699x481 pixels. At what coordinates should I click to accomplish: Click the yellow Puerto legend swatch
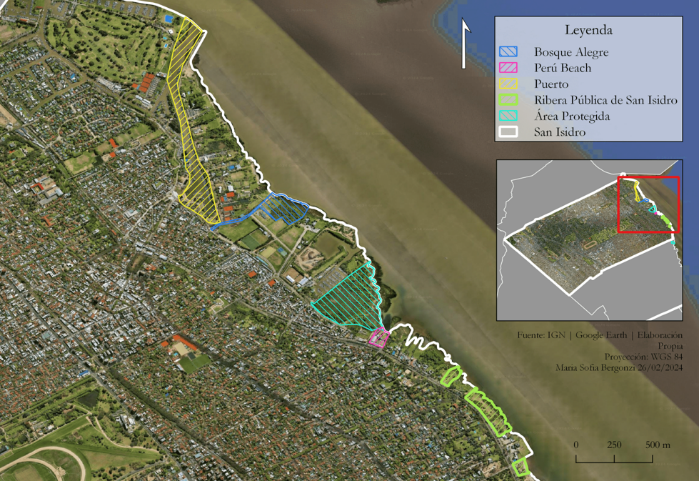(509, 84)
